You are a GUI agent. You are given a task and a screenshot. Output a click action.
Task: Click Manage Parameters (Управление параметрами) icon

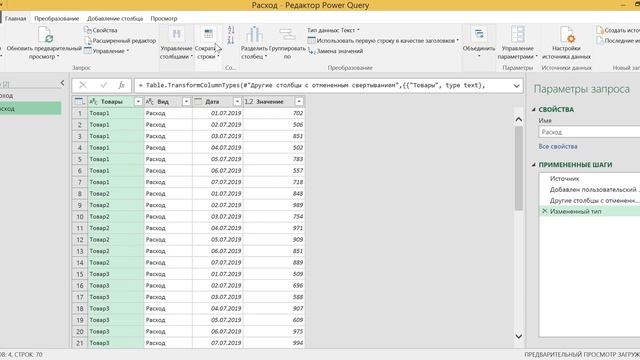pos(518,34)
